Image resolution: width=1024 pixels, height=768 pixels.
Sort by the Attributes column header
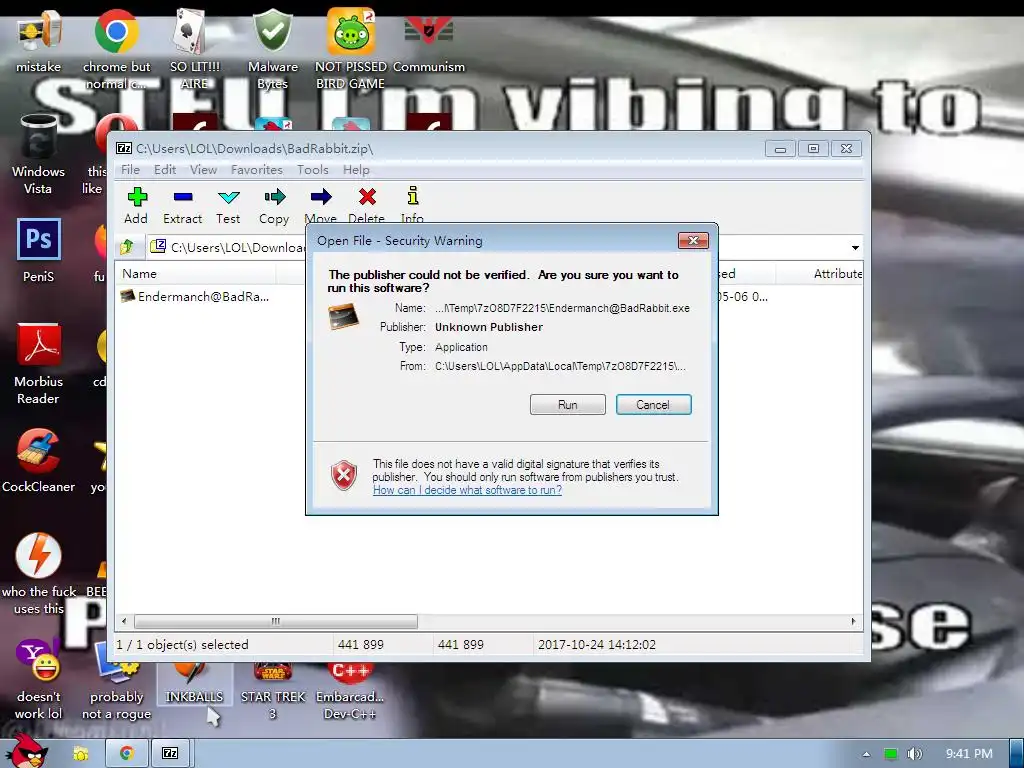click(x=837, y=274)
